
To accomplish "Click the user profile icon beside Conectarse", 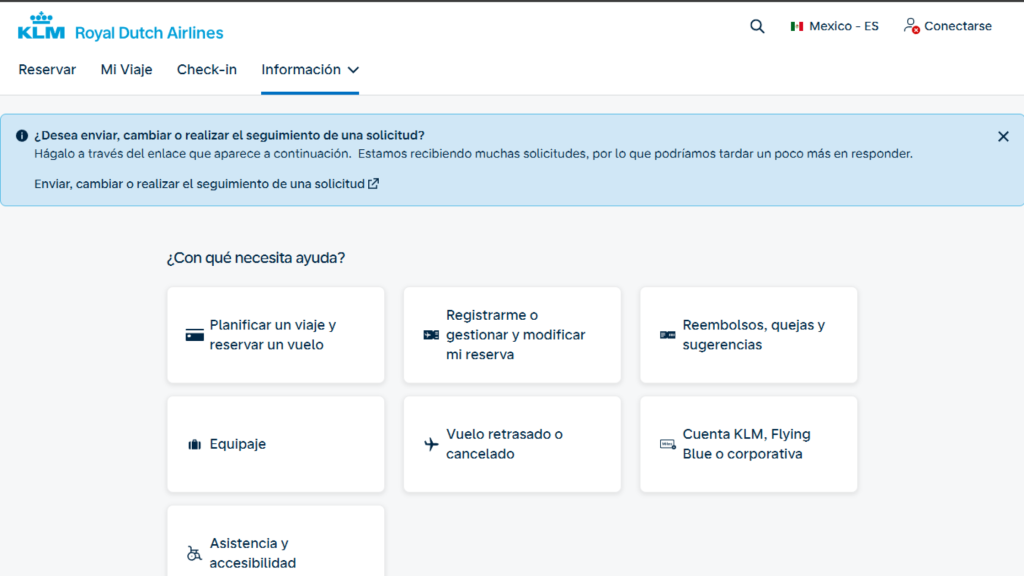I will click(912, 26).
